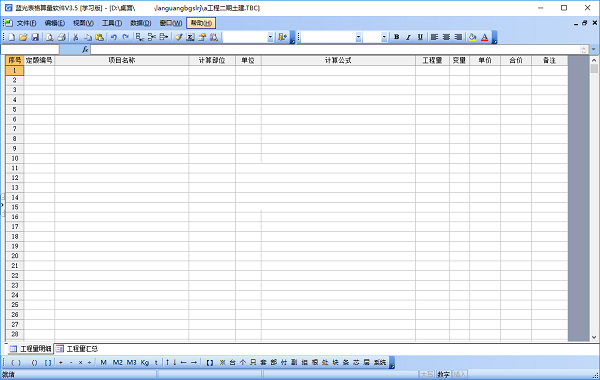Click the 工程量 column header
The width and height of the screenshot is (600, 380).
pyautogui.click(x=432, y=60)
